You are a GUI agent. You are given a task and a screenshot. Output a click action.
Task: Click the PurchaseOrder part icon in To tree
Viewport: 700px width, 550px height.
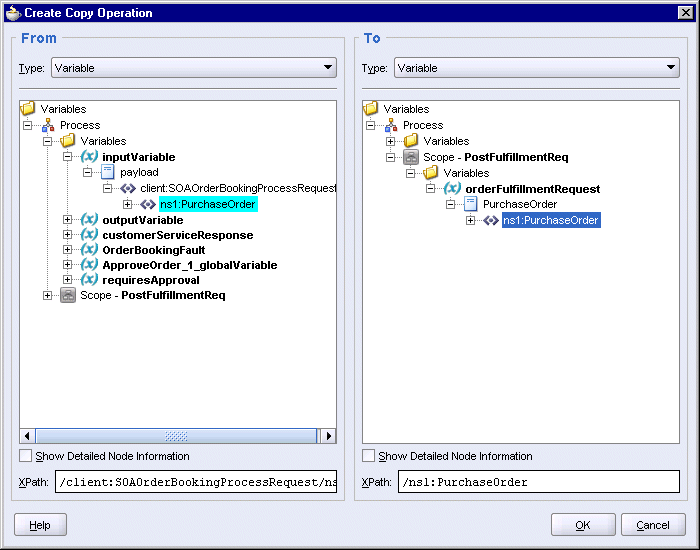pos(471,204)
